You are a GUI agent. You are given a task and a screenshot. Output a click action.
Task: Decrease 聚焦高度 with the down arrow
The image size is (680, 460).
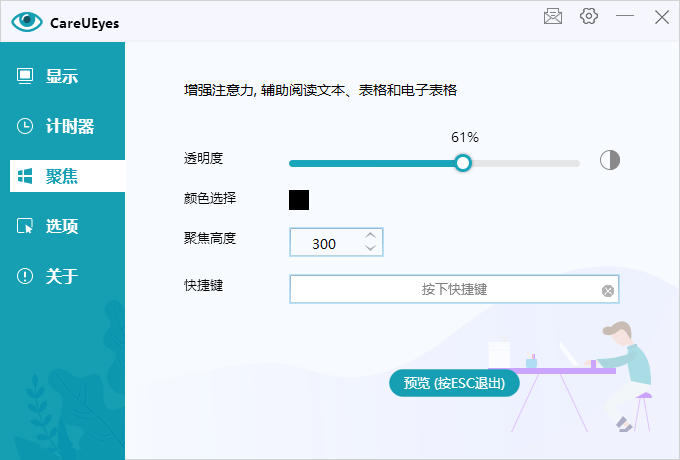click(371, 249)
